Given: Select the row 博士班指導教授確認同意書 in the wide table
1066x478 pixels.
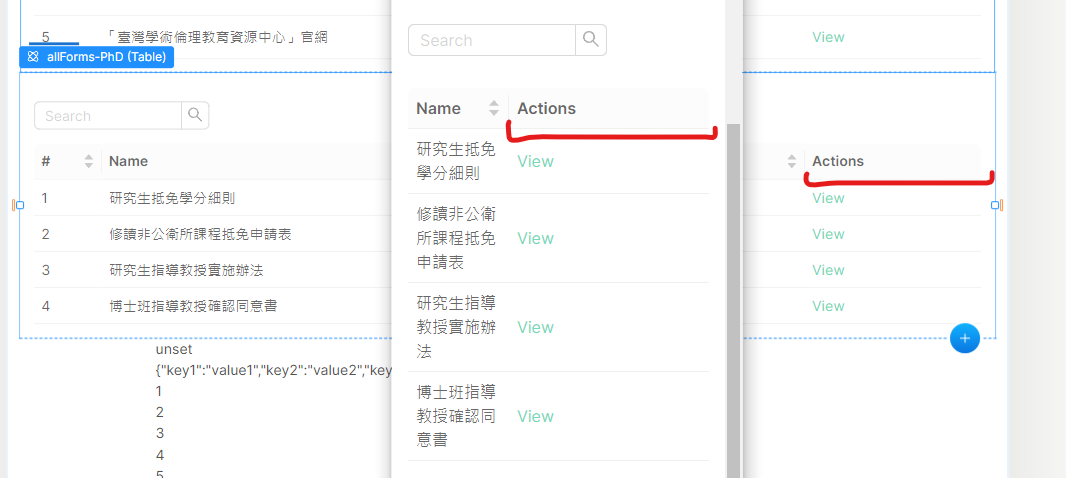Looking at the screenshot, I should click(x=193, y=306).
